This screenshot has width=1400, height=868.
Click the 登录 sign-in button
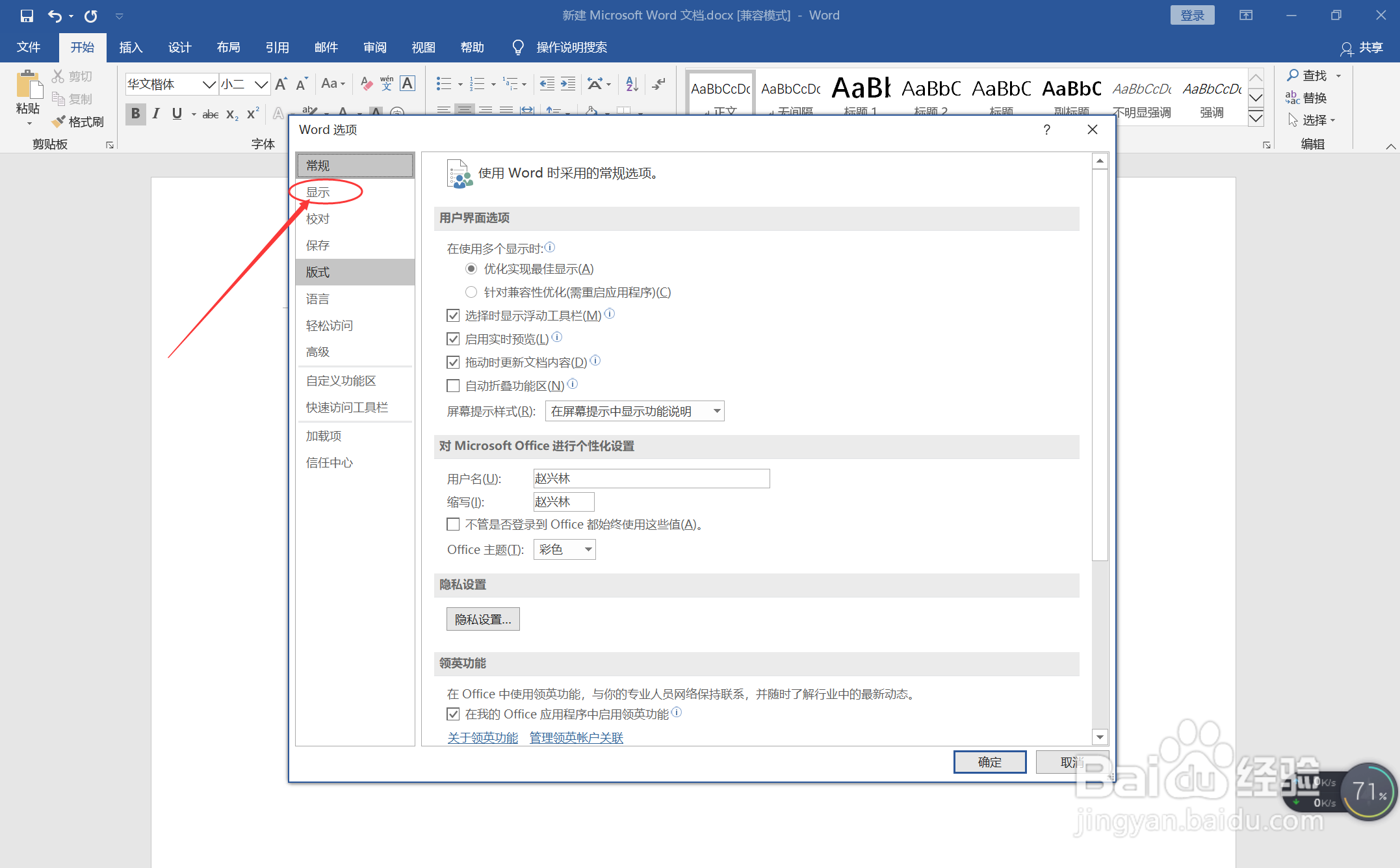point(1193,15)
